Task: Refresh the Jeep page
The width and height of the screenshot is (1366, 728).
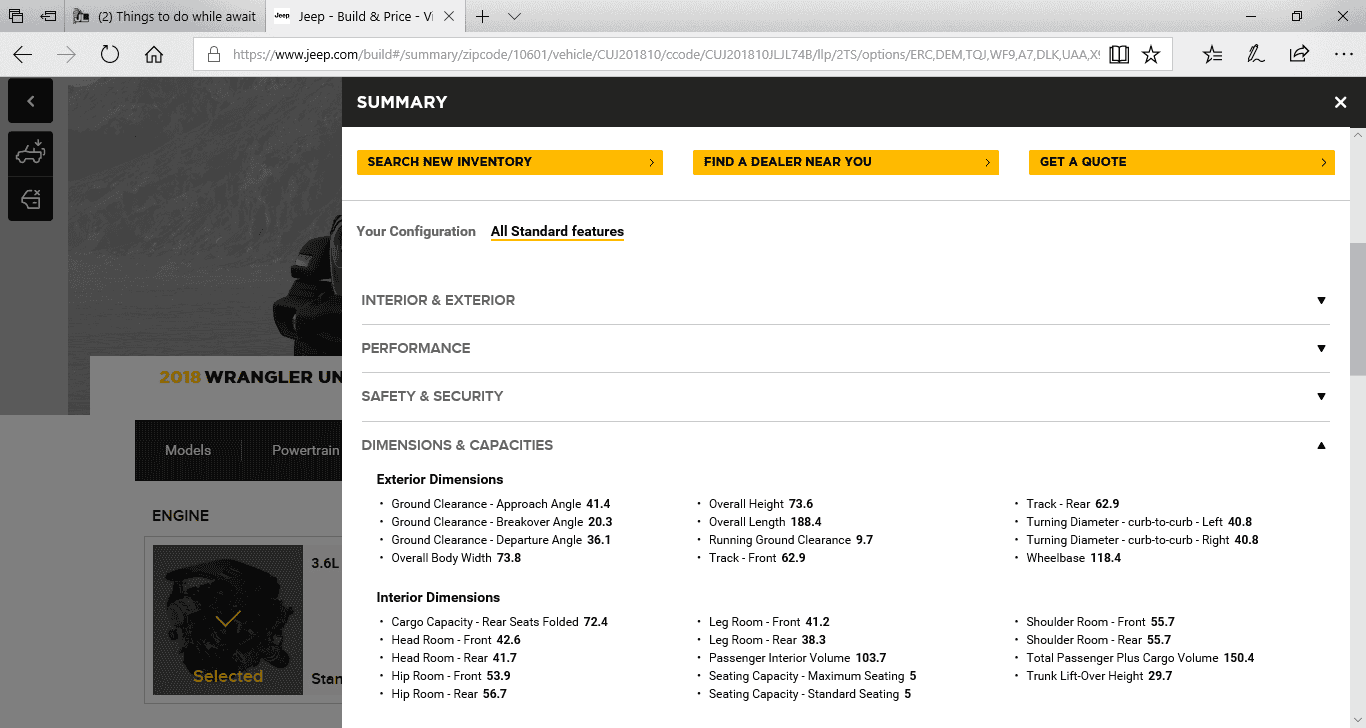Action: pos(110,54)
